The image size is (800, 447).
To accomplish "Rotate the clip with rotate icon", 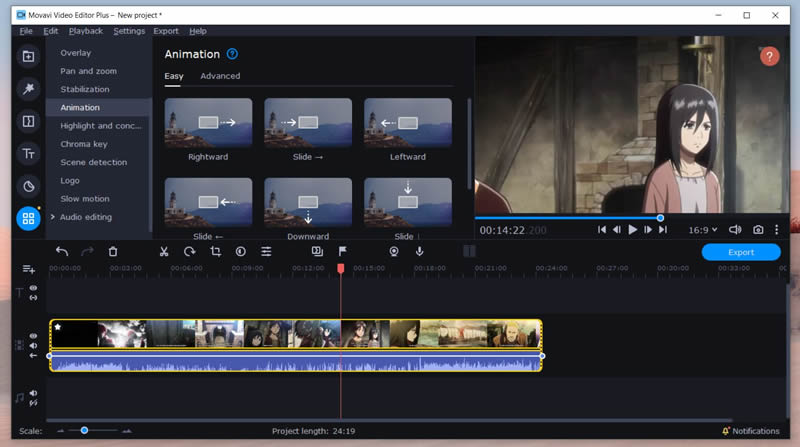I will [x=189, y=251].
